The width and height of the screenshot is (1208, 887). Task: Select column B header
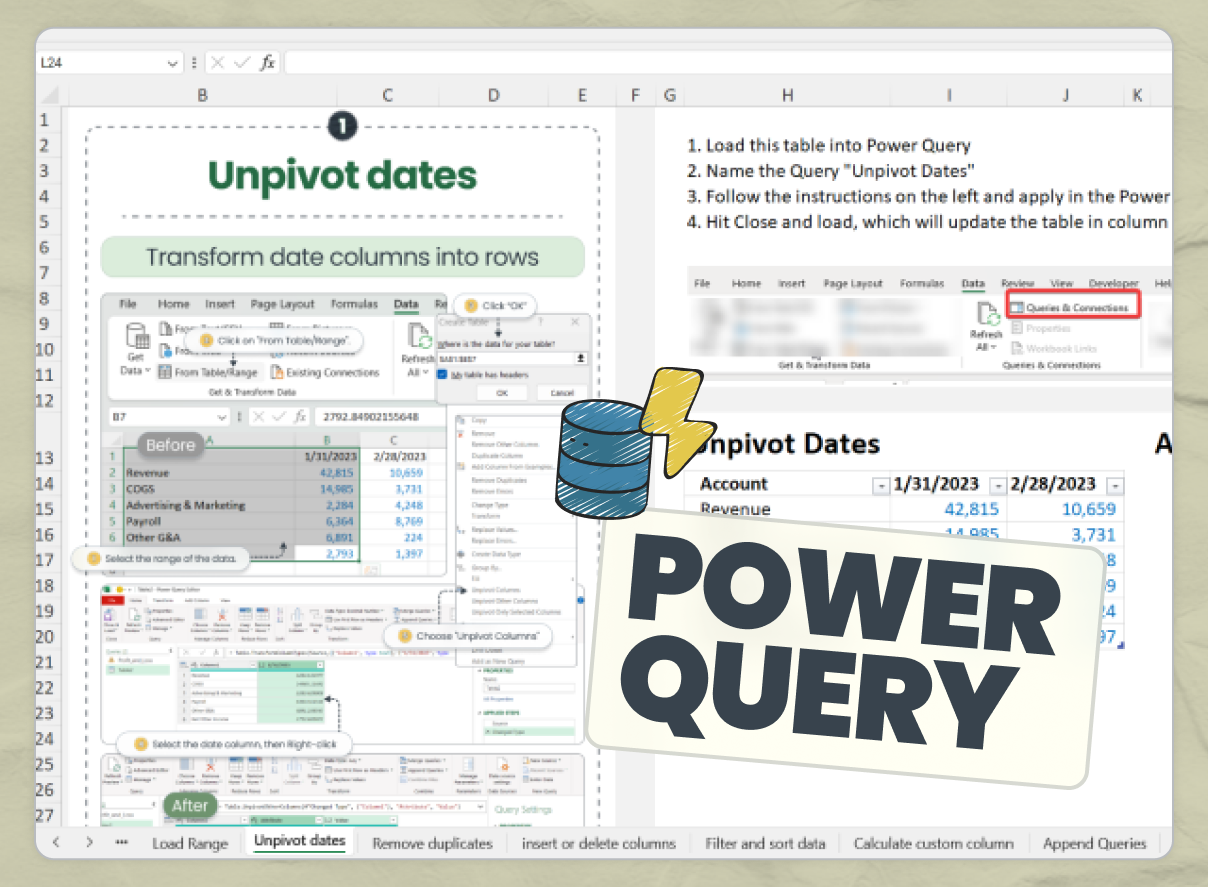click(x=203, y=95)
